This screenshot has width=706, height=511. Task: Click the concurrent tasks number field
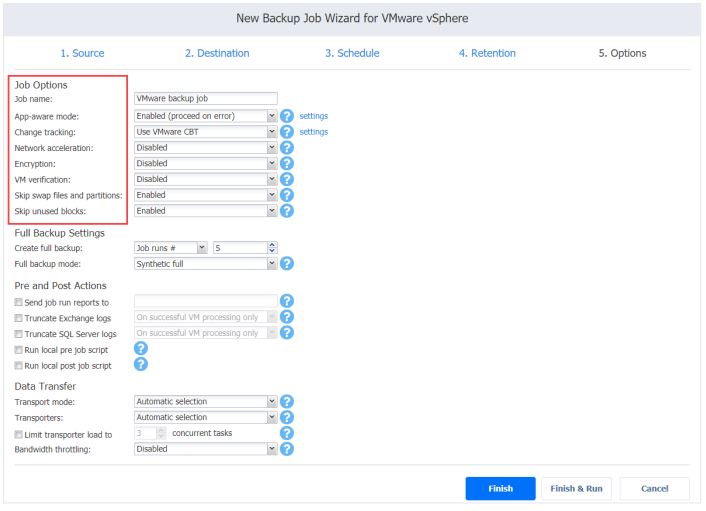click(x=150, y=433)
